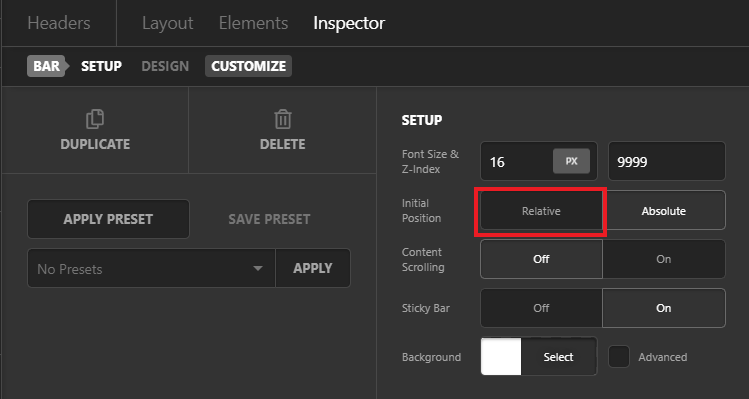Open the CUSTOMIZE section tab
The image size is (749, 399).
[248, 66]
